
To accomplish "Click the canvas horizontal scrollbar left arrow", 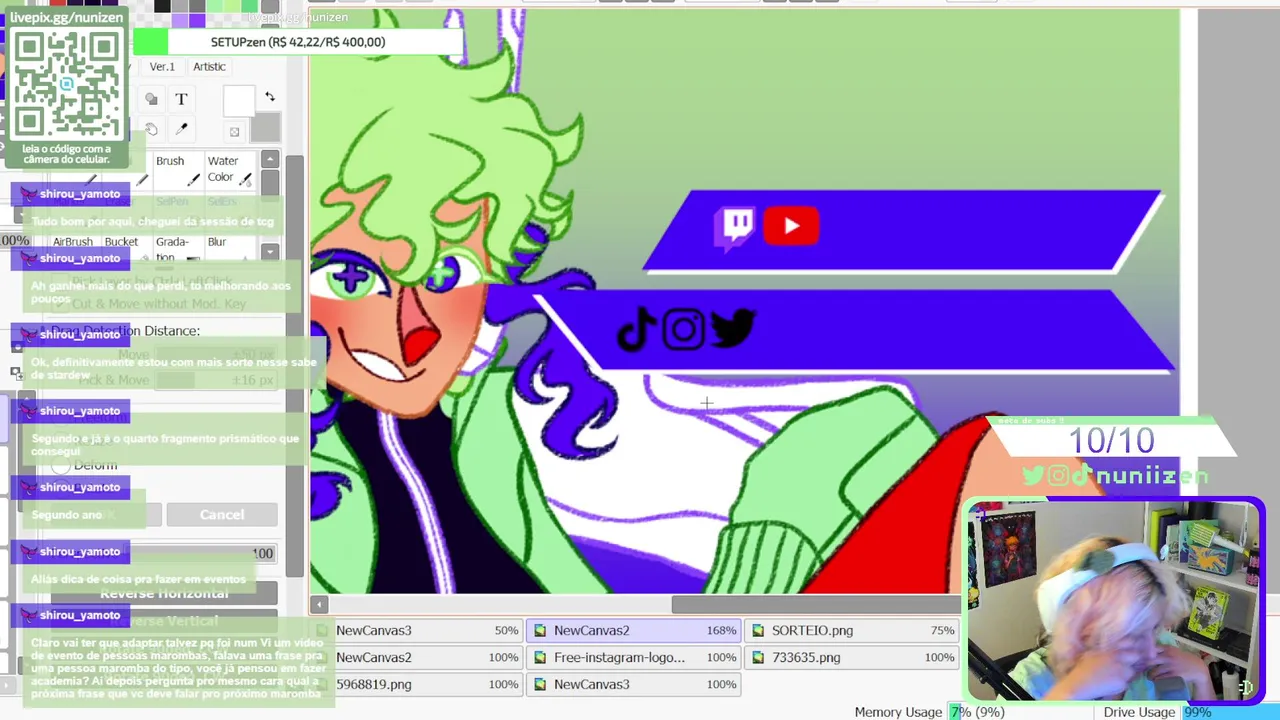I will tap(319, 604).
